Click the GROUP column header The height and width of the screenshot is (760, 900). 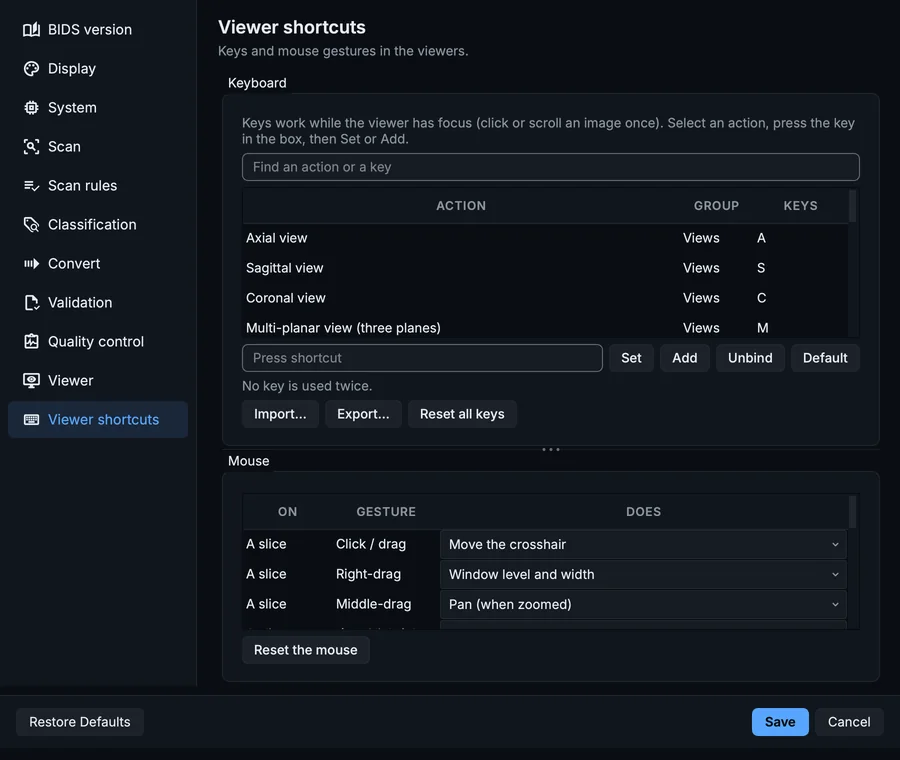(x=716, y=205)
